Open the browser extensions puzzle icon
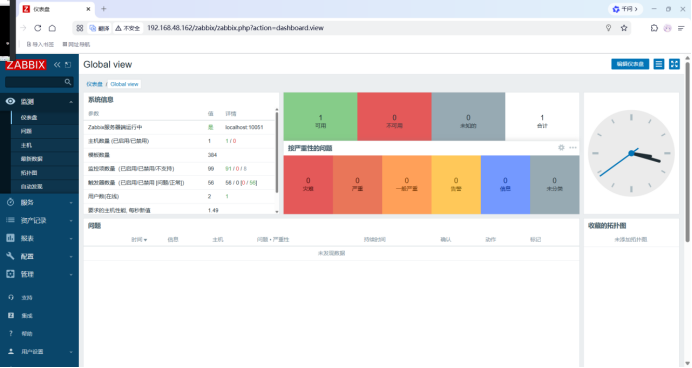This screenshot has width=692, height=368. (654, 28)
